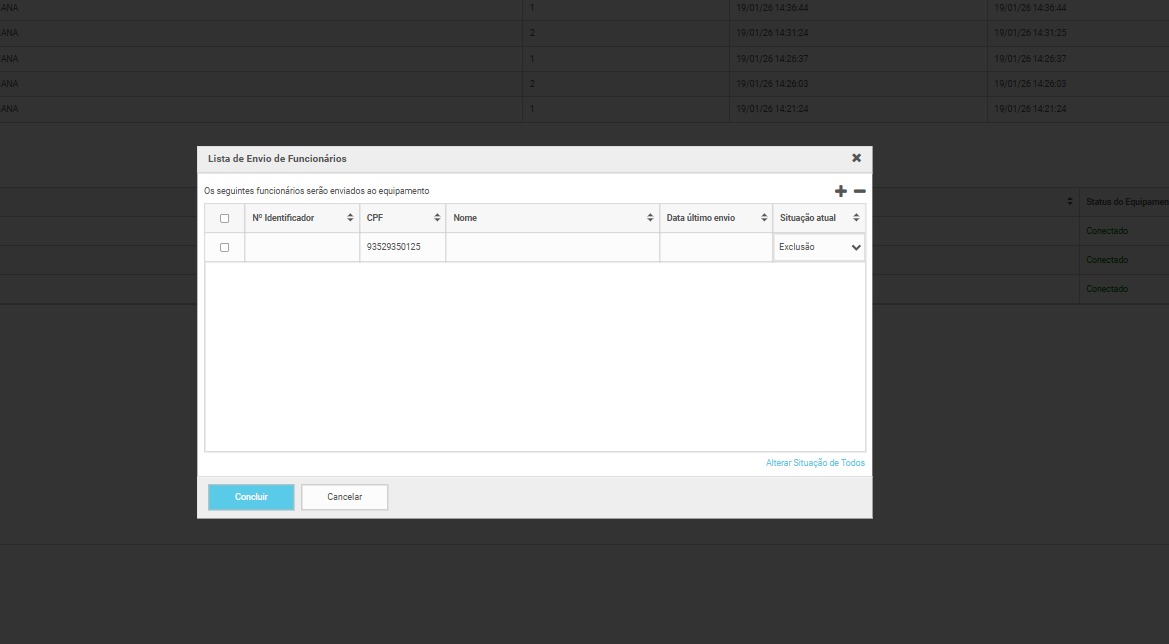The height and width of the screenshot is (644, 1169).
Task: Sort the Nome column using its arrows
Action: click(x=650, y=218)
